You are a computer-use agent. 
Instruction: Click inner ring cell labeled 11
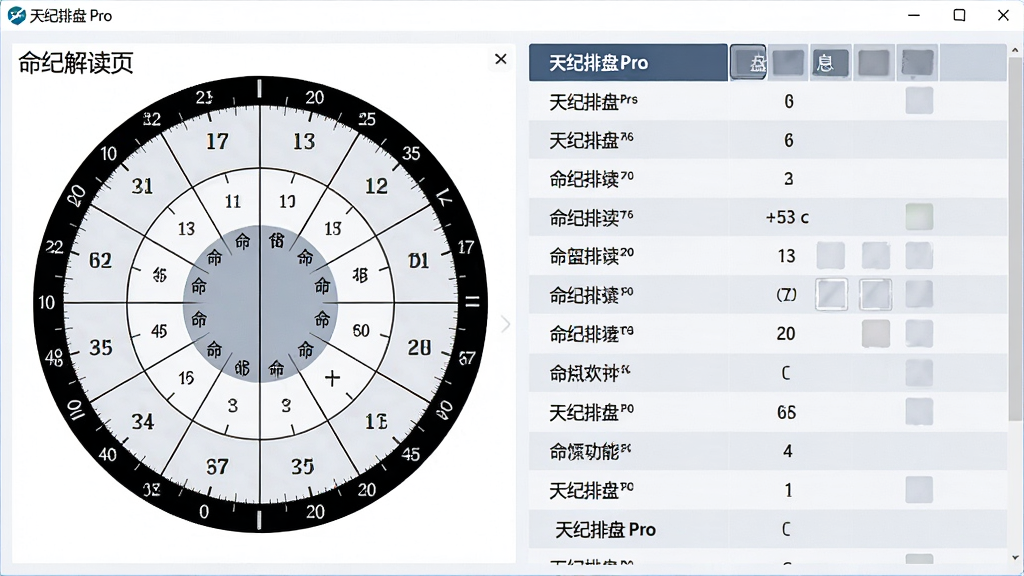(x=233, y=202)
